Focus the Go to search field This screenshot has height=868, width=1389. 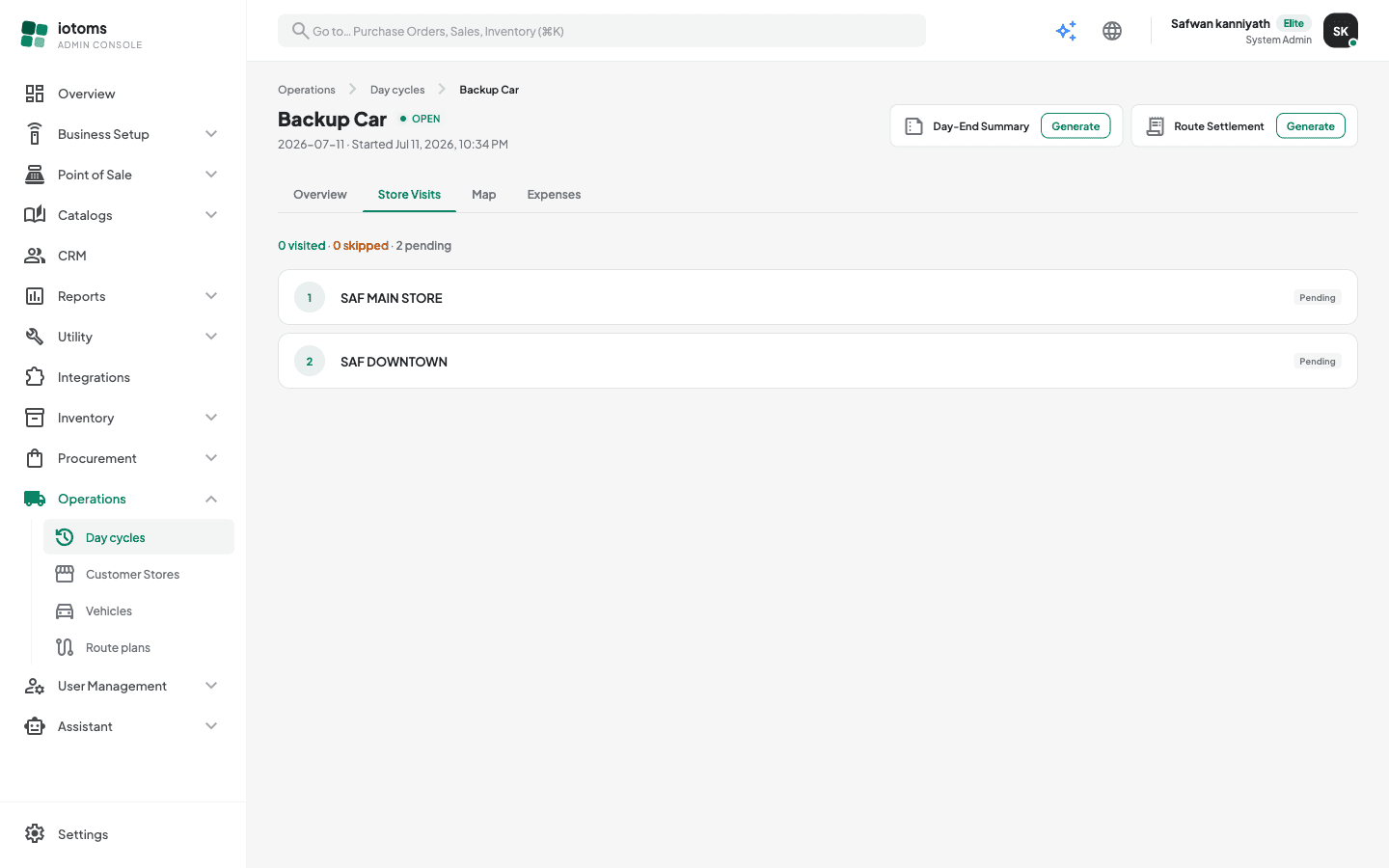pos(602,31)
